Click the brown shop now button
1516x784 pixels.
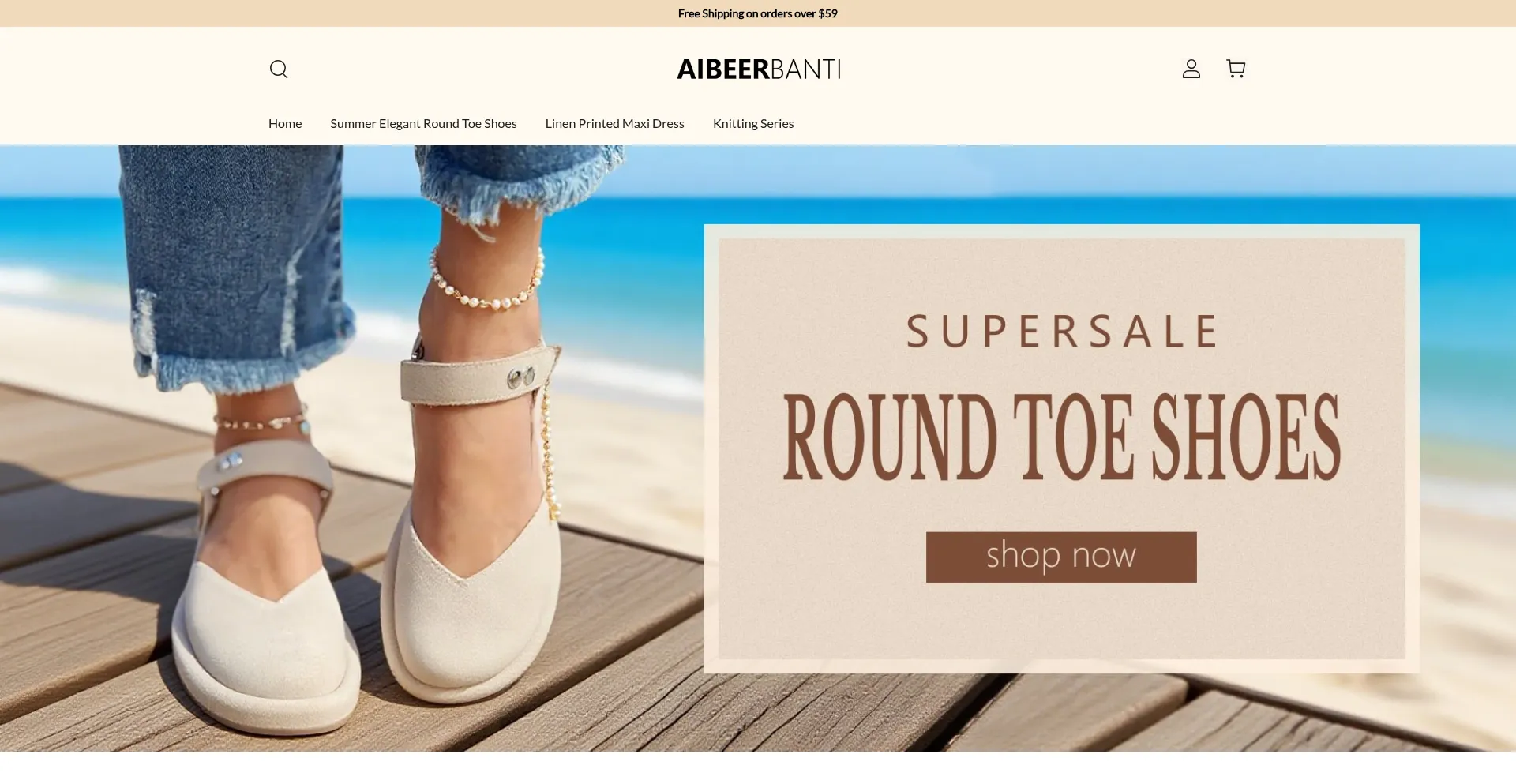[x=1061, y=557]
